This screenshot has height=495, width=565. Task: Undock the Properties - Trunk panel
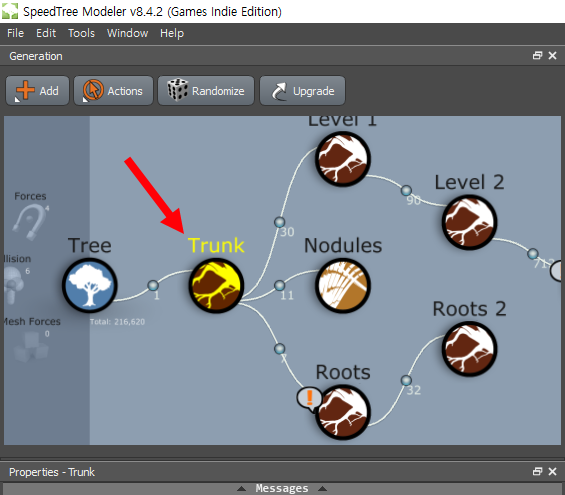coord(537,471)
